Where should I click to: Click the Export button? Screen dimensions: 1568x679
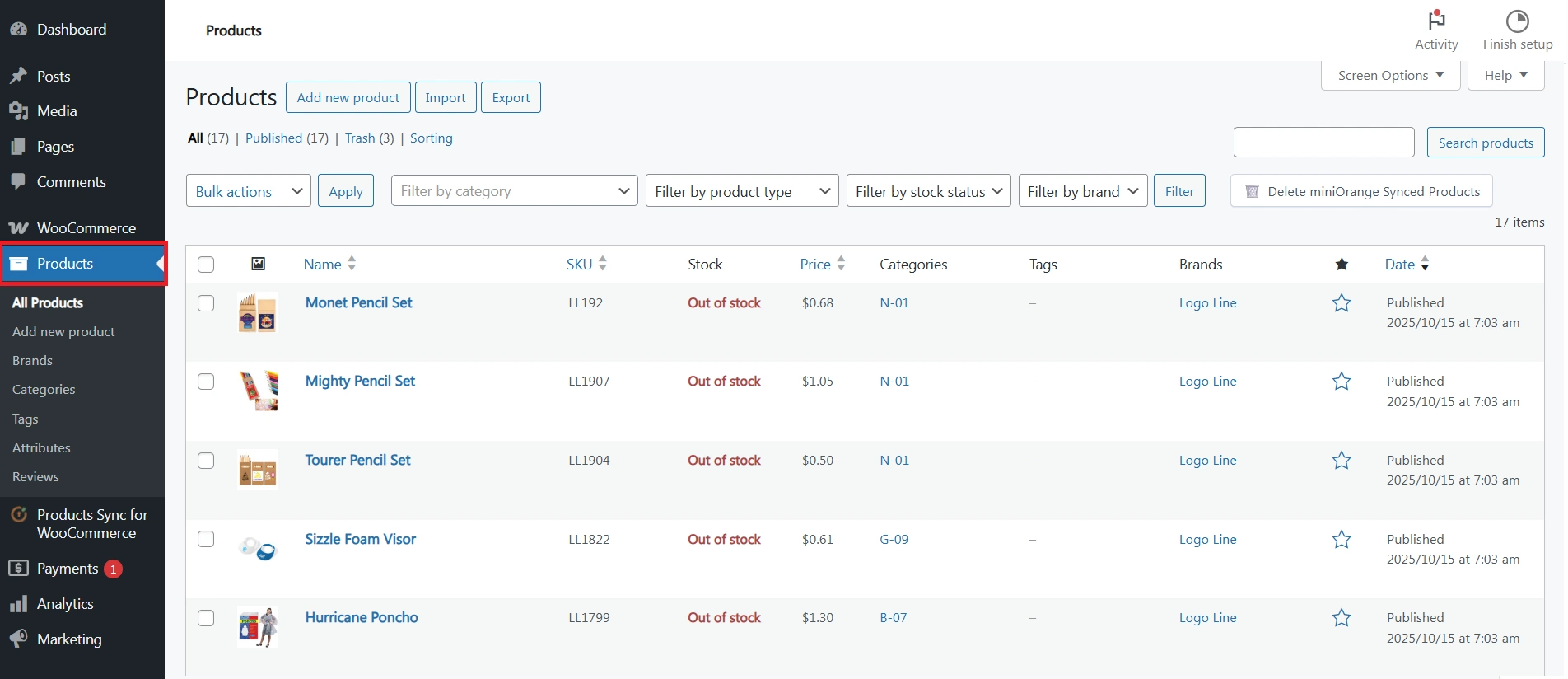point(511,97)
